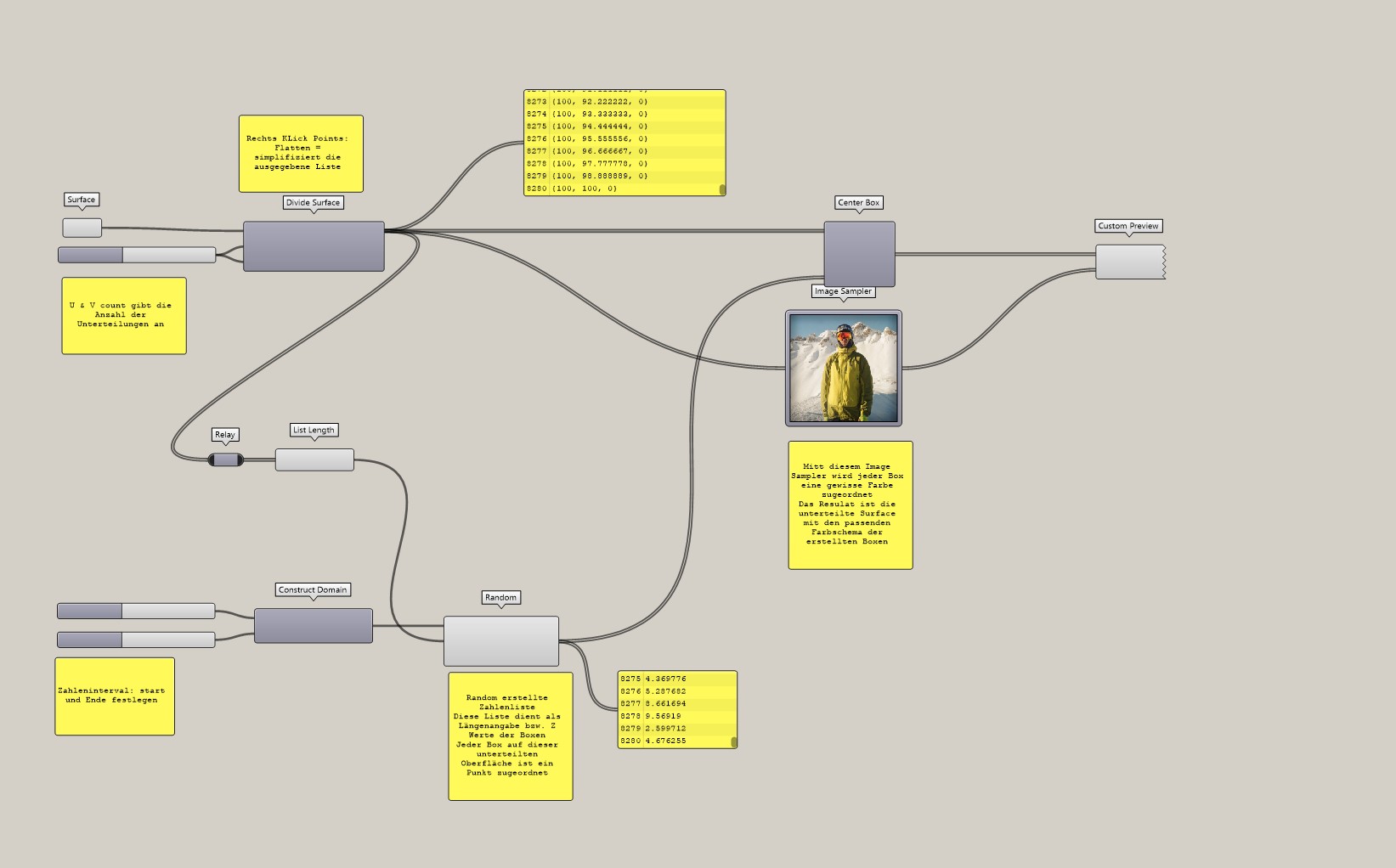Select the Center Box component
The image size is (1396, 868).
point(858,252)
